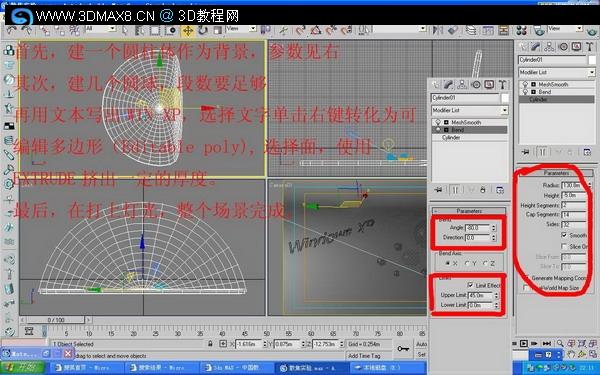Viewport: 600px width, 375px height.
Task: Click the Play Animation button
Action: [524, 343]
